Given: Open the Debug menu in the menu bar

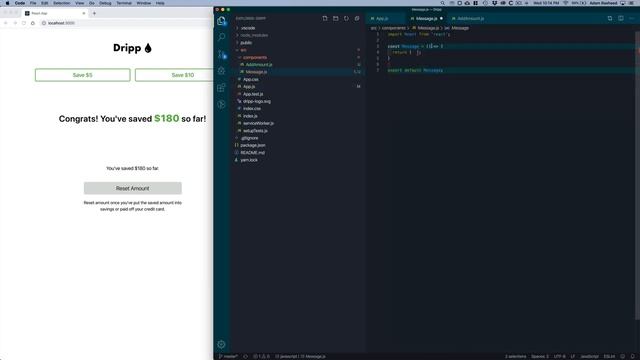Looking at the screenshot, I should [x=105, y=3].
